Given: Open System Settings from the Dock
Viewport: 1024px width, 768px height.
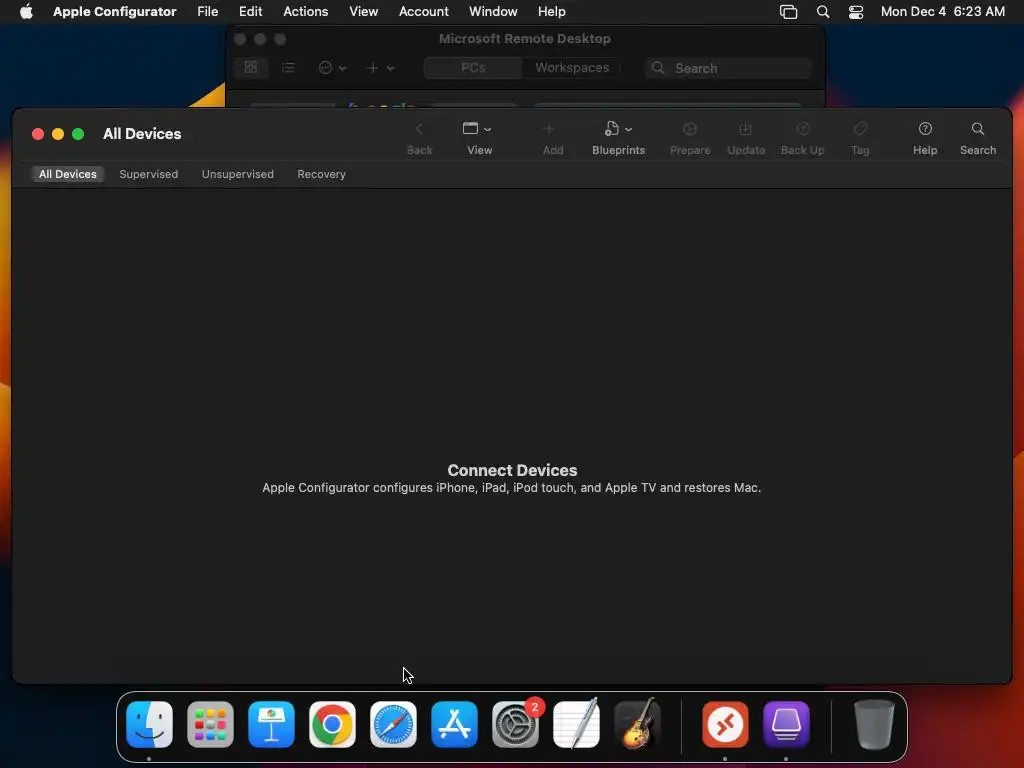Looking at the screenshot, I should coord(515,725).
